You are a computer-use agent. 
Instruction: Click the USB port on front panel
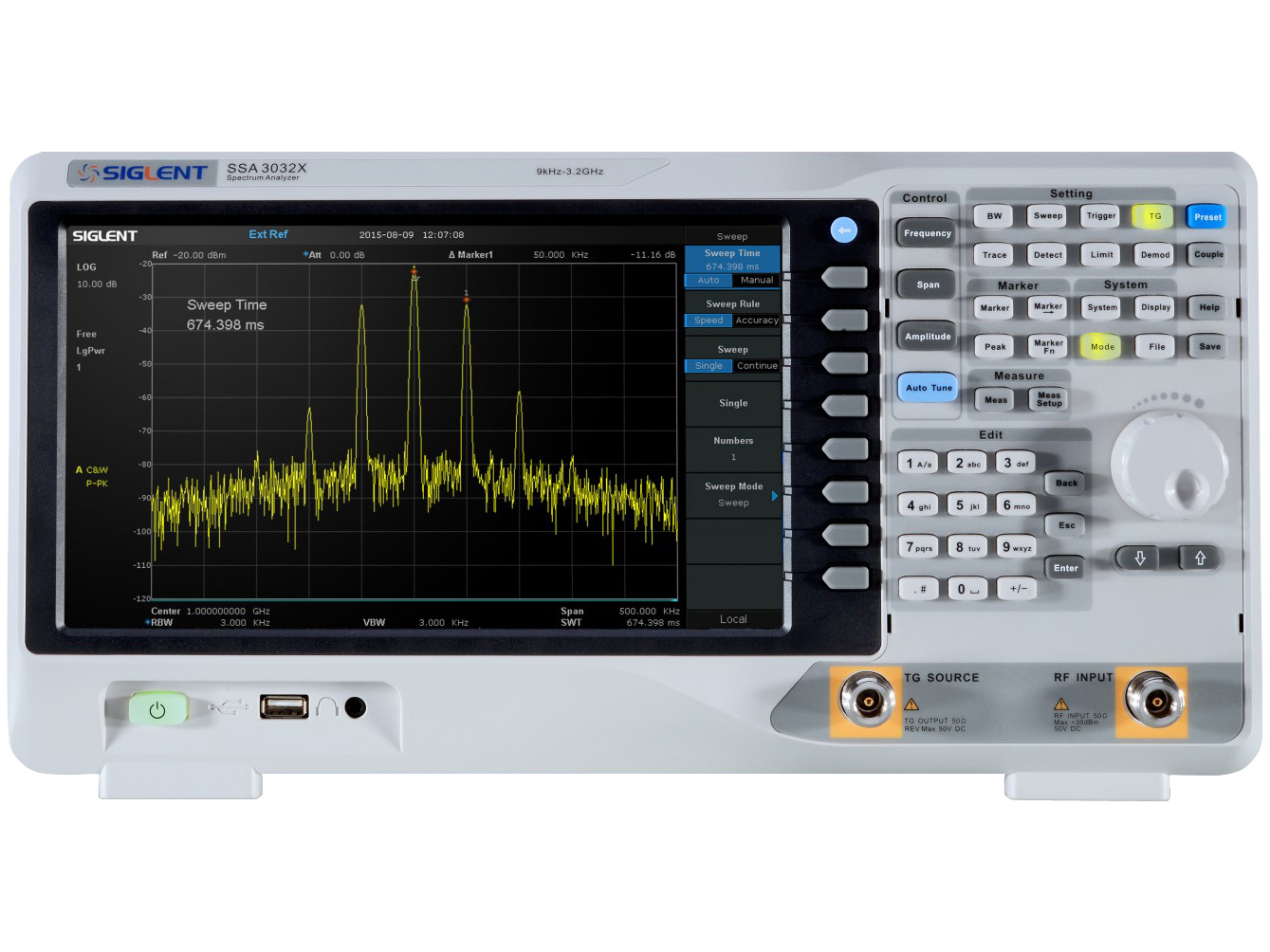tap(285, 707)
